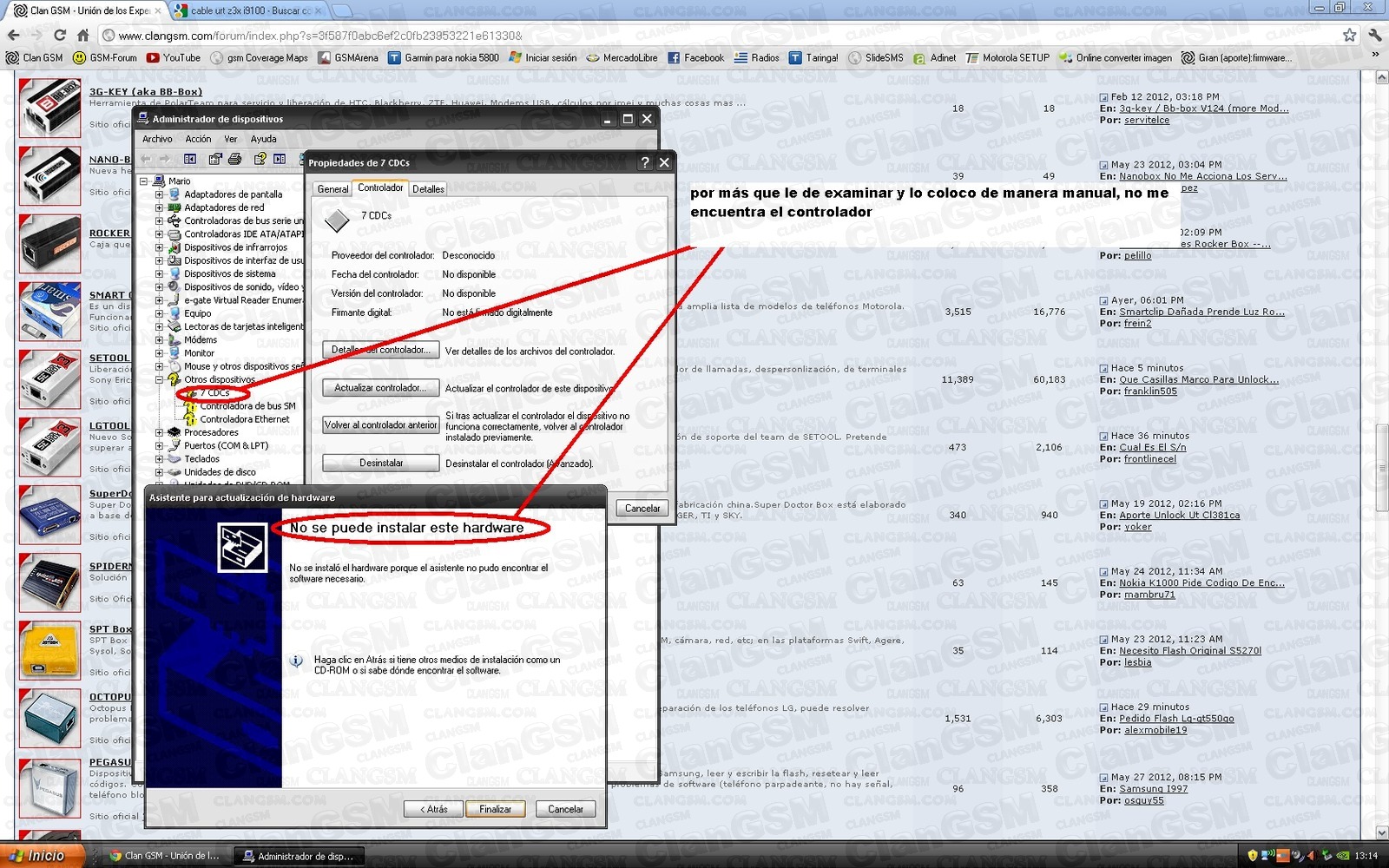
Task: Click the show/hide console tree toolbar icon
Action: [190, 159]
